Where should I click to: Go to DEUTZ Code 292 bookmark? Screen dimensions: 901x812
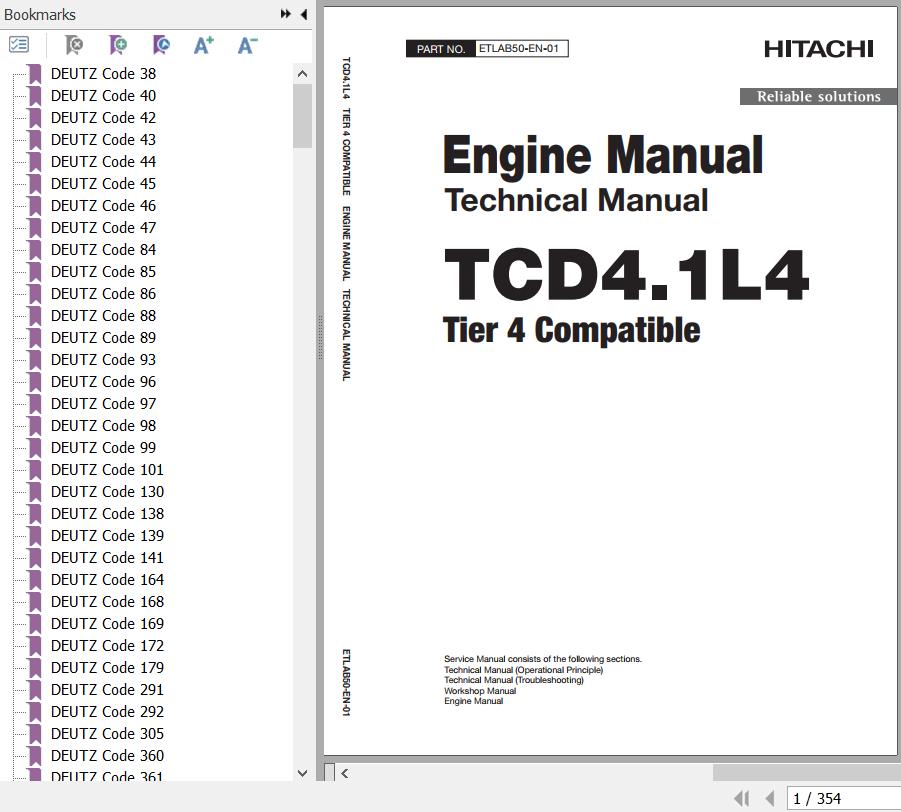click(x=107, y=711)
